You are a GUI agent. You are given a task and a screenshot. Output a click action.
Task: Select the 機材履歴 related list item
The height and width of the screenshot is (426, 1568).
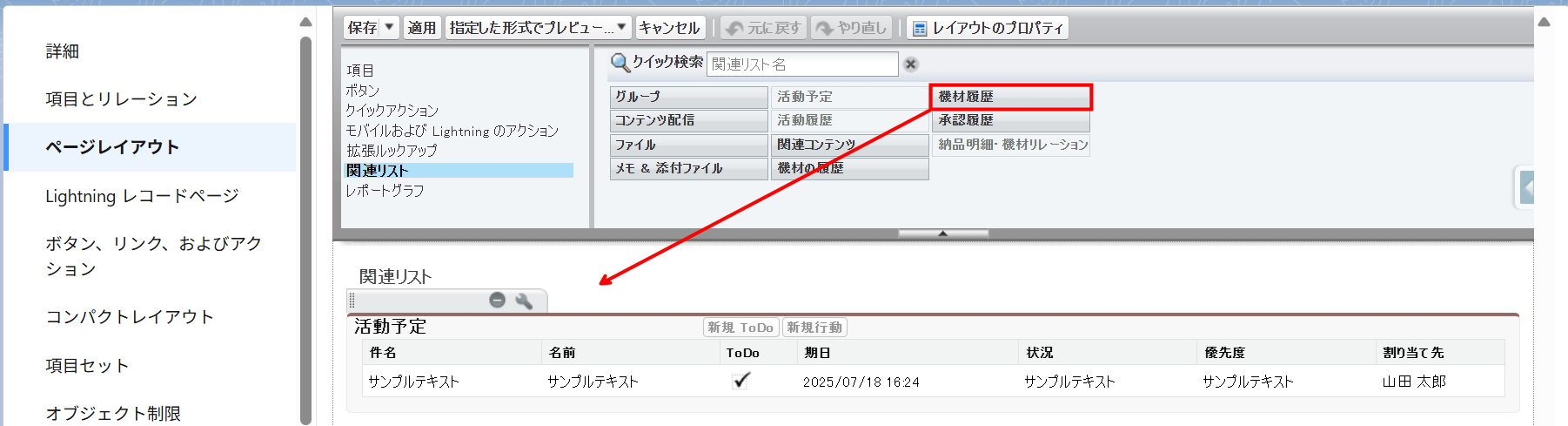pyautogui.click(x=1010, y=97)
